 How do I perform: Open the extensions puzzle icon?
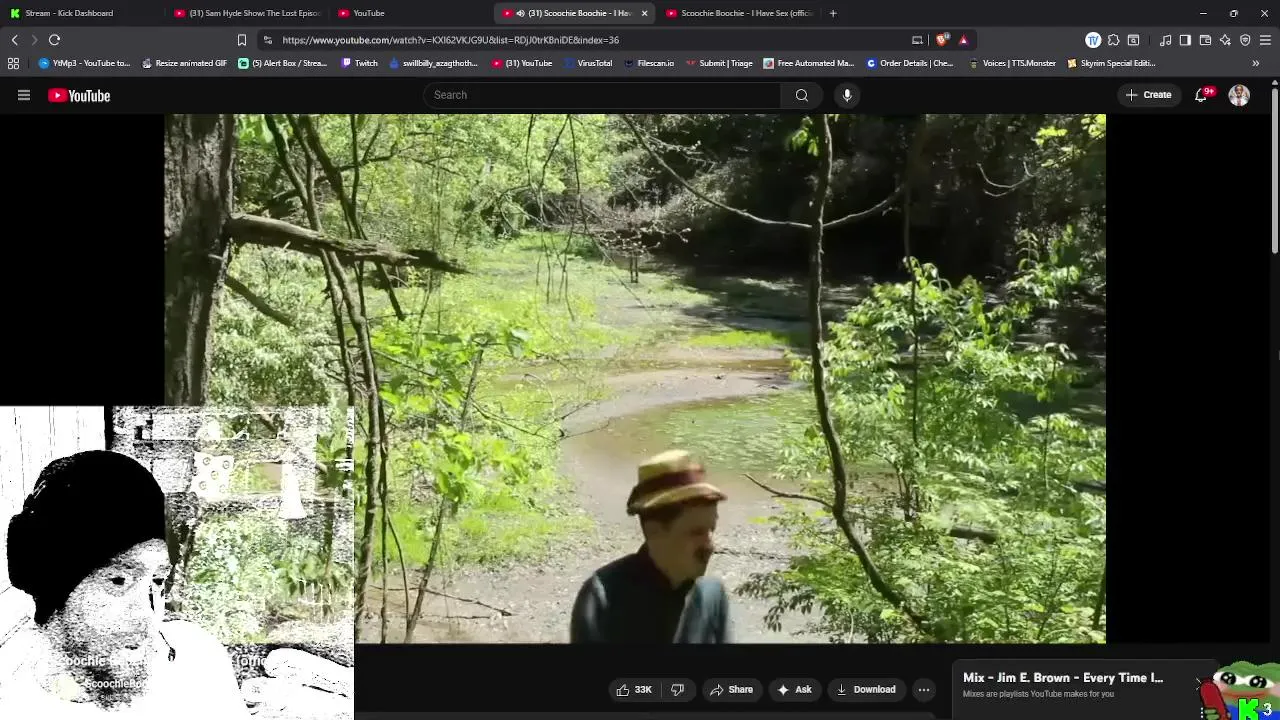(1113, 40)
